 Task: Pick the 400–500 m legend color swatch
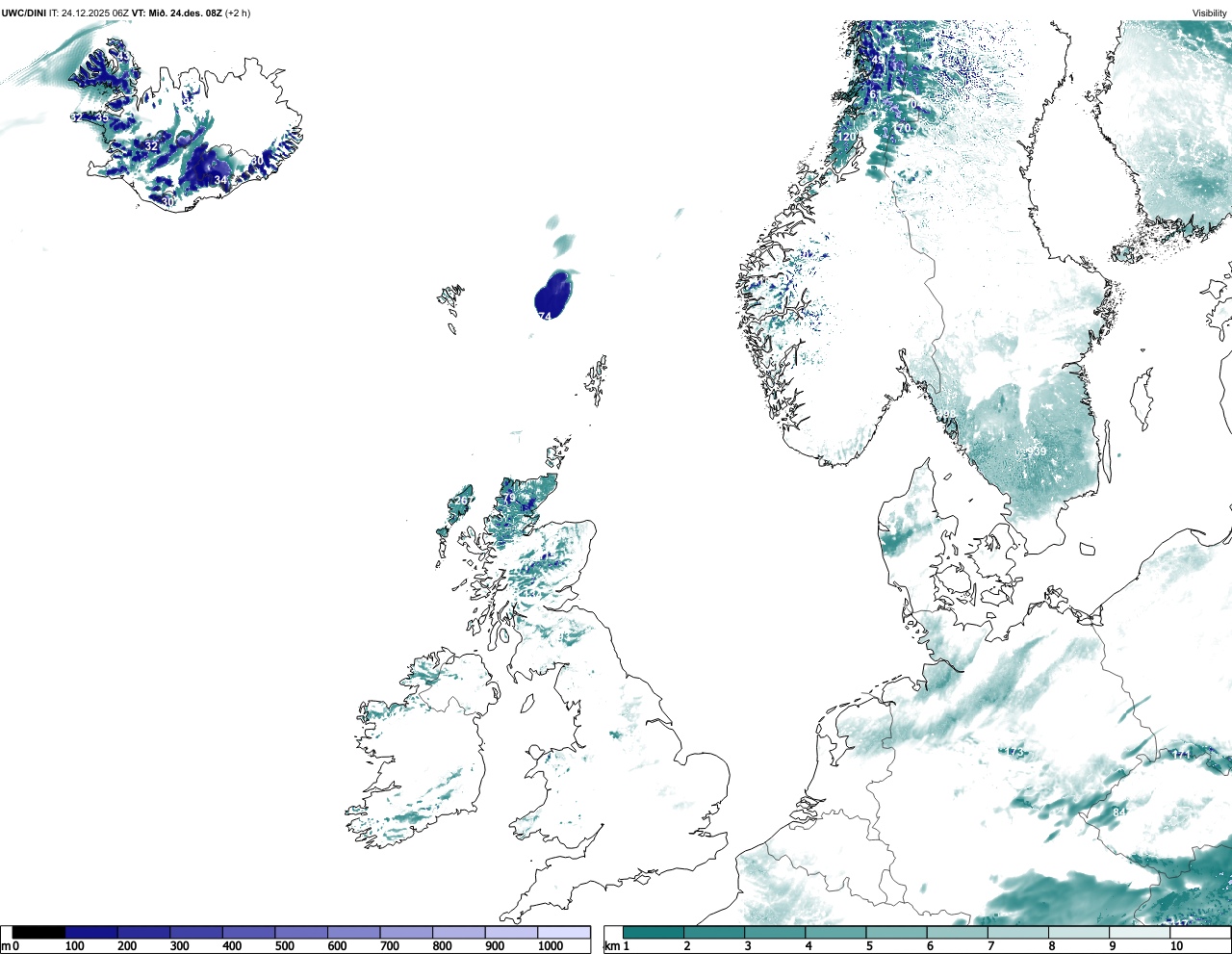249,932
